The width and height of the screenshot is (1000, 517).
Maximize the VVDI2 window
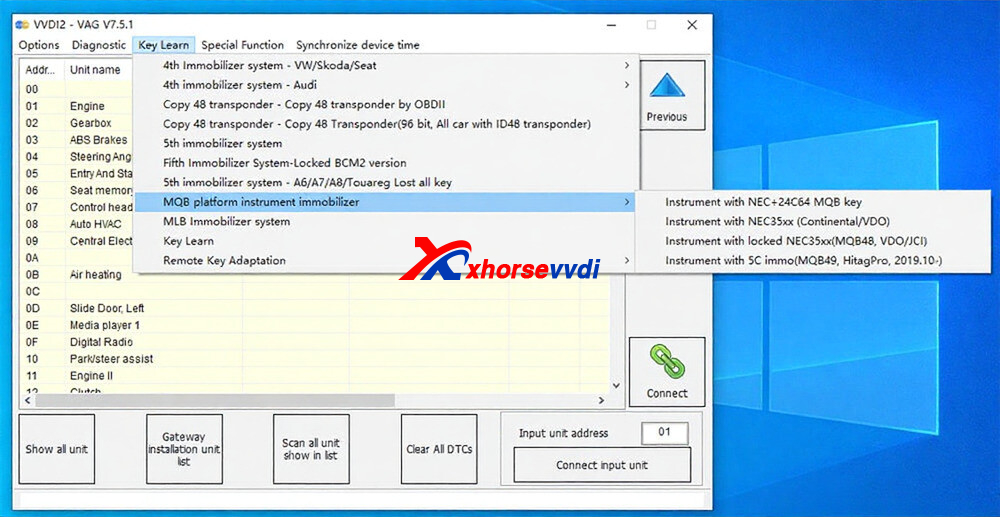pyautogui.click(x=651, y=25)
